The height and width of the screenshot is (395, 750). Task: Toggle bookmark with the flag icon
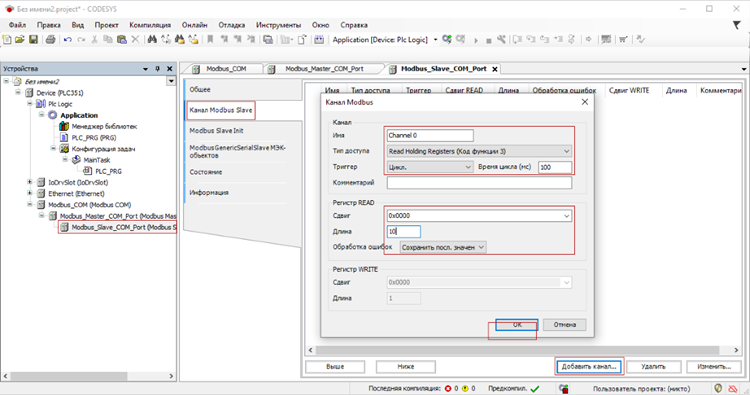[x=210, y=40]
